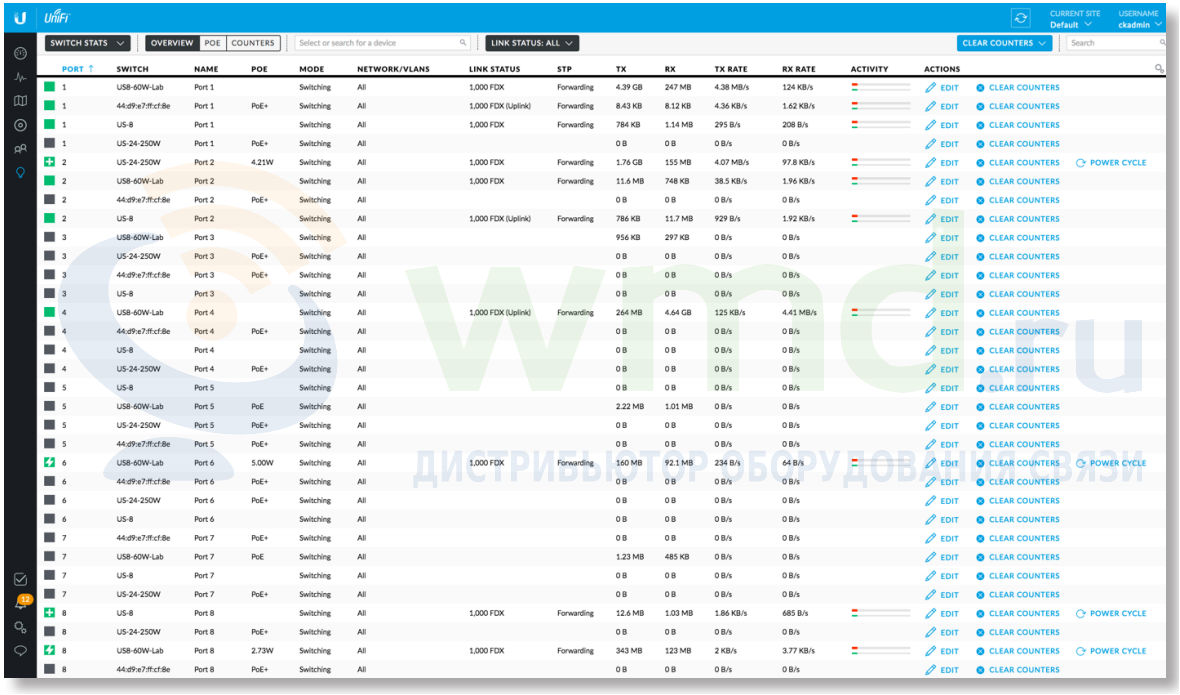Open Insights via the lightbulb sidebar icon
The height and width of the screenshot is (695, 1180).
[x=20, y=173]
